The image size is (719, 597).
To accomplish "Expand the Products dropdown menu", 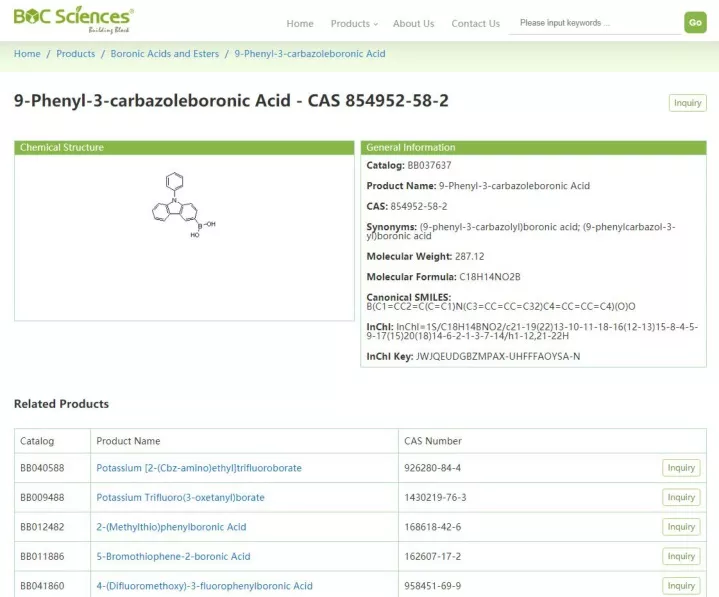I will tap(354, 23).
